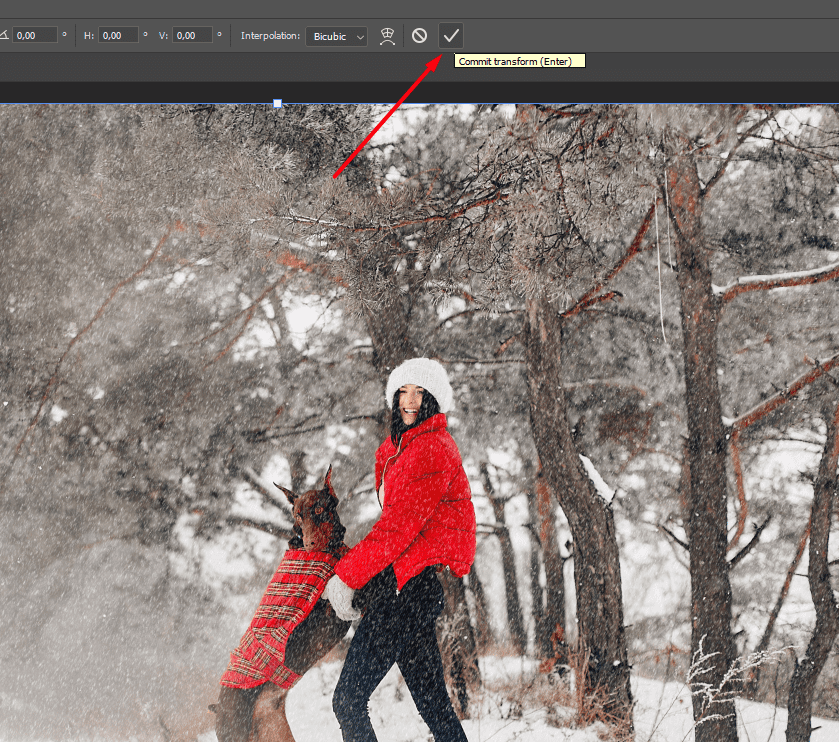Open the Interpolation Bicubic dropdown
The width and height of the screenshot is (839, 742).
[337, 36]
